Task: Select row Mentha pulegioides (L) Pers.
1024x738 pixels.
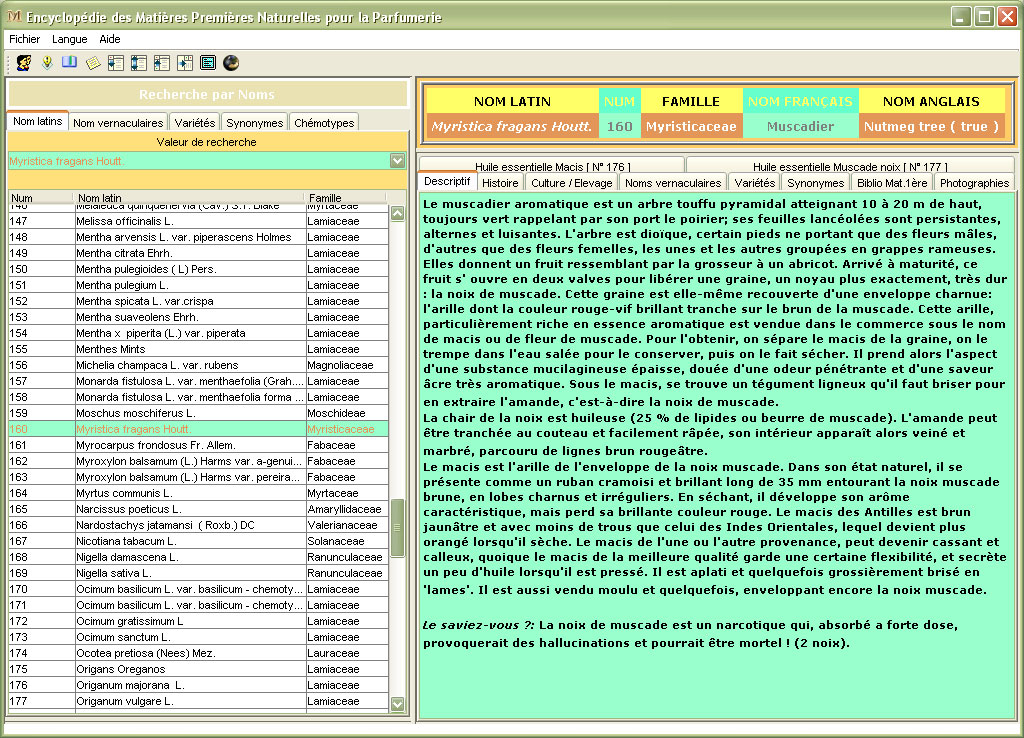Action: [x=199, y=269]
